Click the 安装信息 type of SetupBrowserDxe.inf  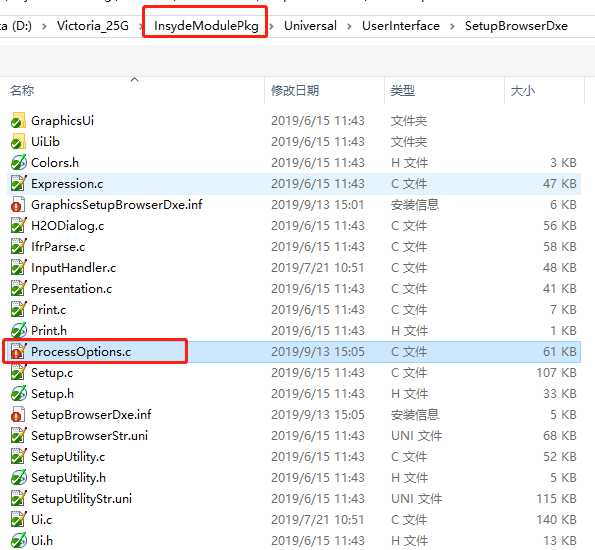415,414
